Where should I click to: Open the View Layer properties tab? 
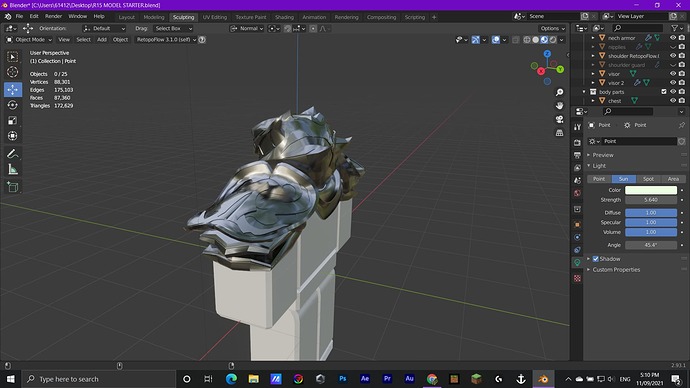[577, 168]
